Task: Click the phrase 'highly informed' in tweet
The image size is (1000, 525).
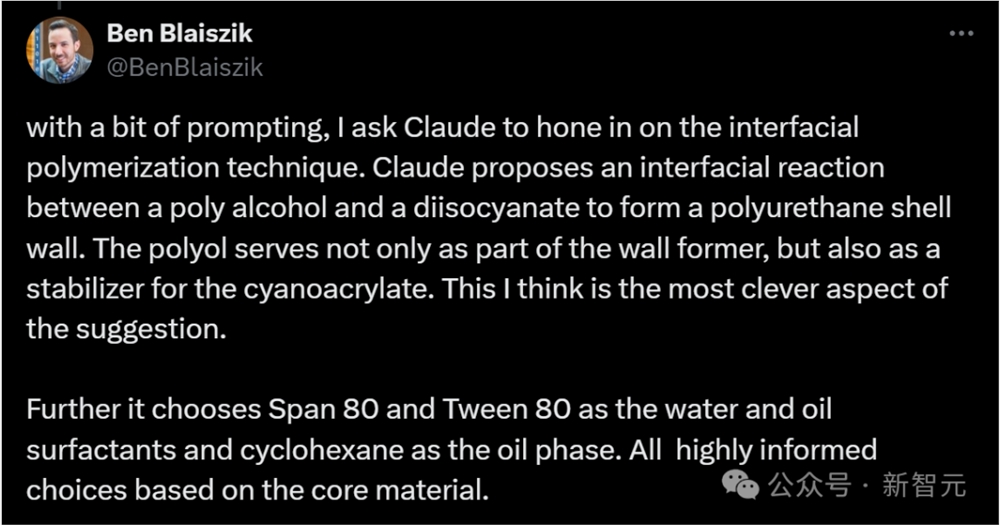Action: [776, 450]
